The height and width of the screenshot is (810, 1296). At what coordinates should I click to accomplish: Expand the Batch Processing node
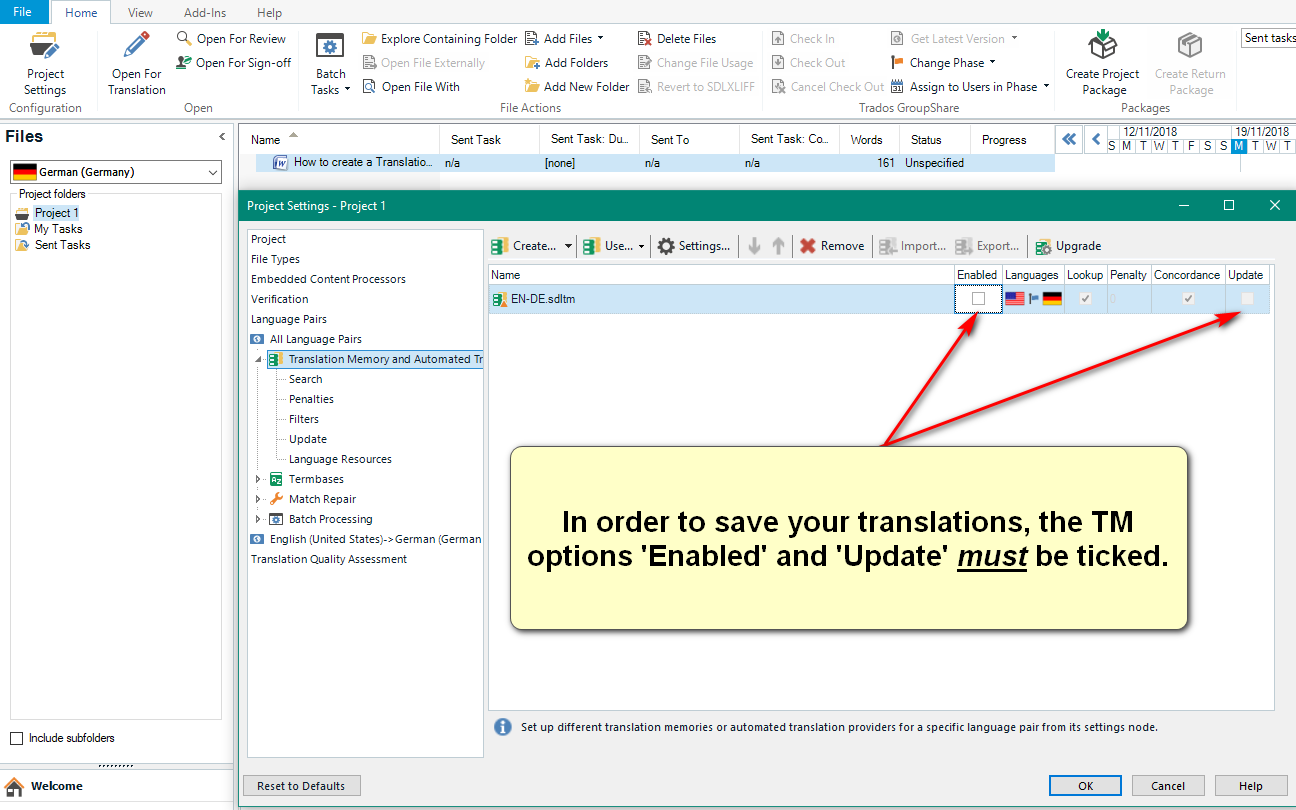click(x=259, y=519)
